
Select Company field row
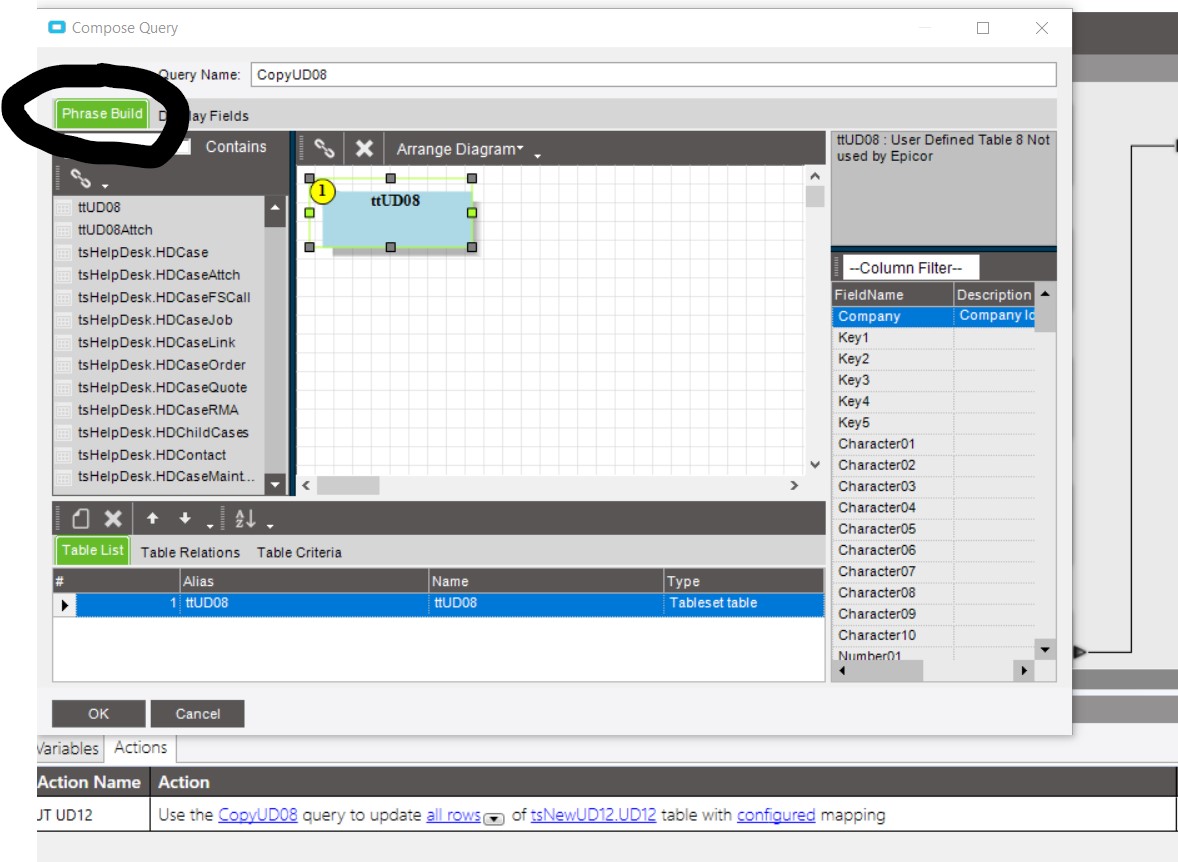(933, 316)
